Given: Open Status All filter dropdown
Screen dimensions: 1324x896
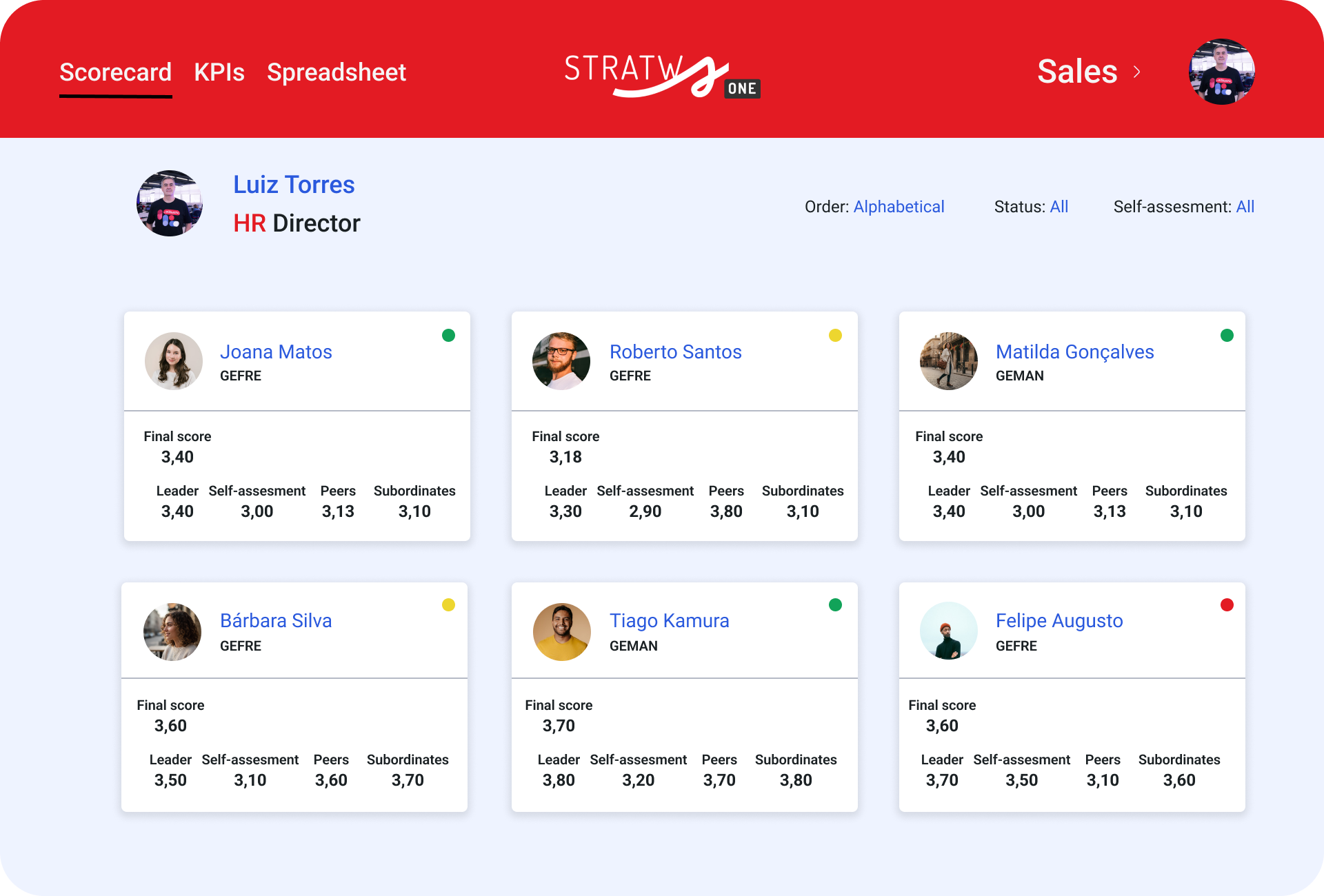Looking at the screenshot, I should click(1059, 207).
